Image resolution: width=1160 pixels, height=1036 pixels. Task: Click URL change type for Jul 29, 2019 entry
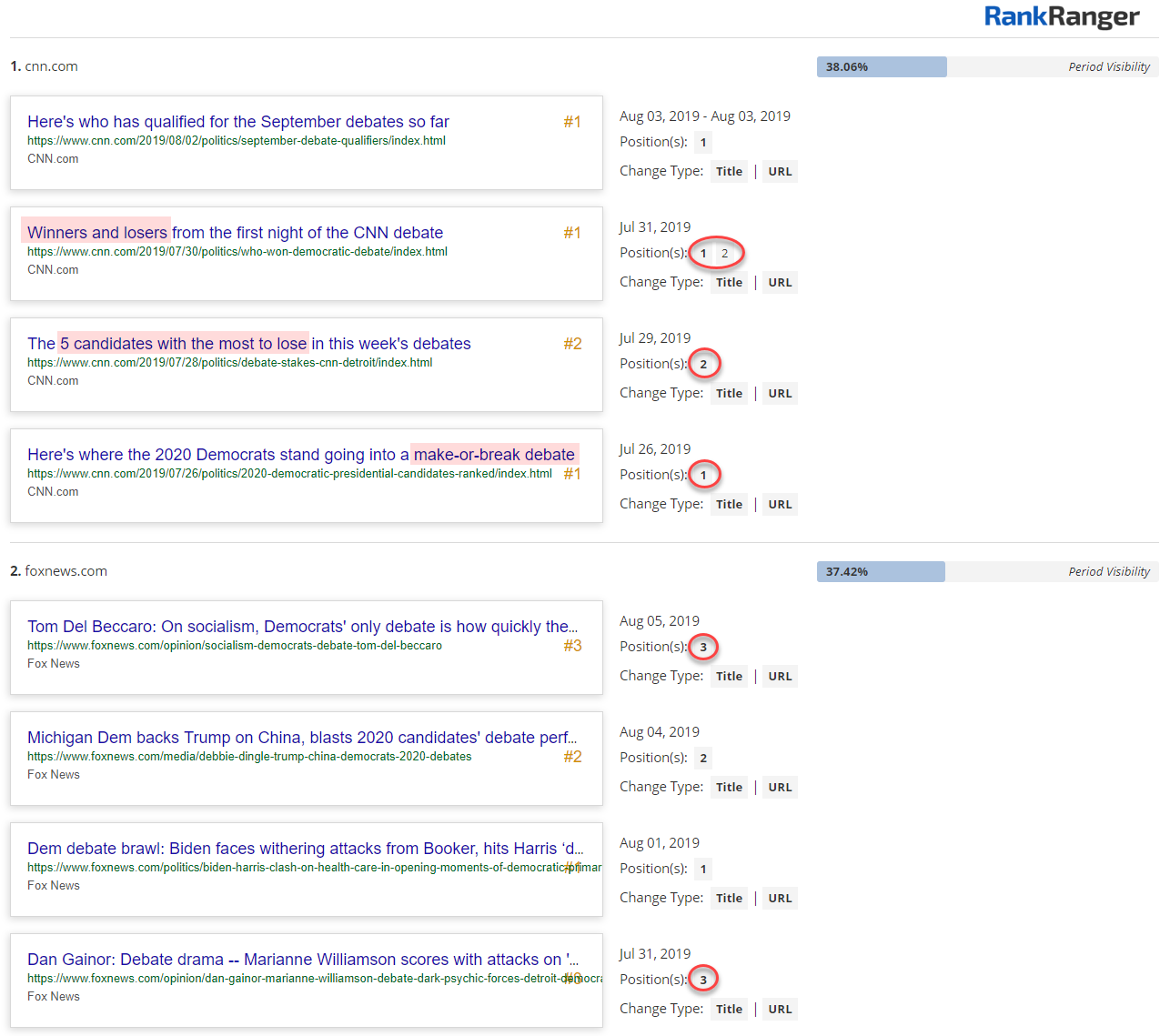pos(780,393)
